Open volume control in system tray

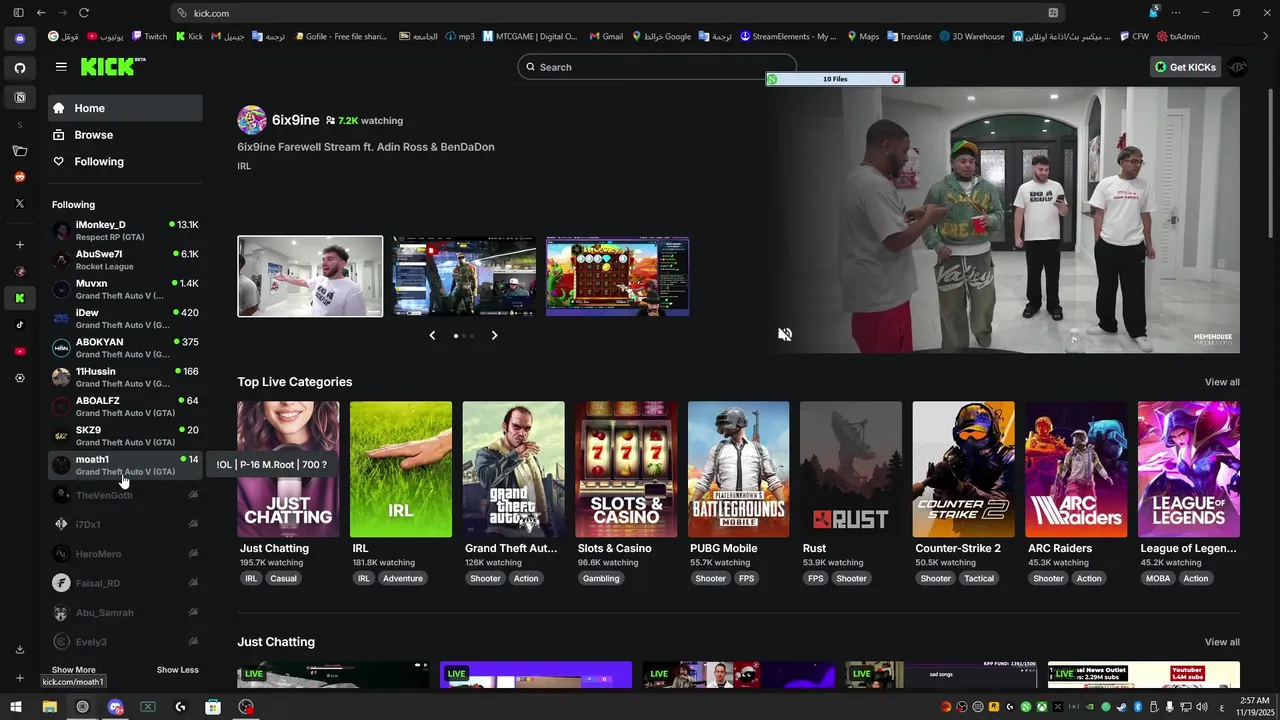[x=1201, y=707]
